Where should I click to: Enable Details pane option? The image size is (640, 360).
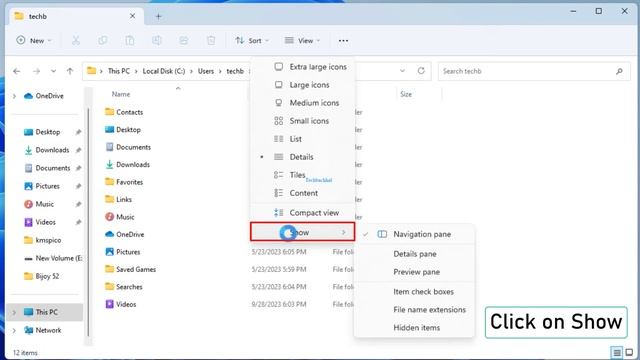pyautogui.click(x=414, y=254)
